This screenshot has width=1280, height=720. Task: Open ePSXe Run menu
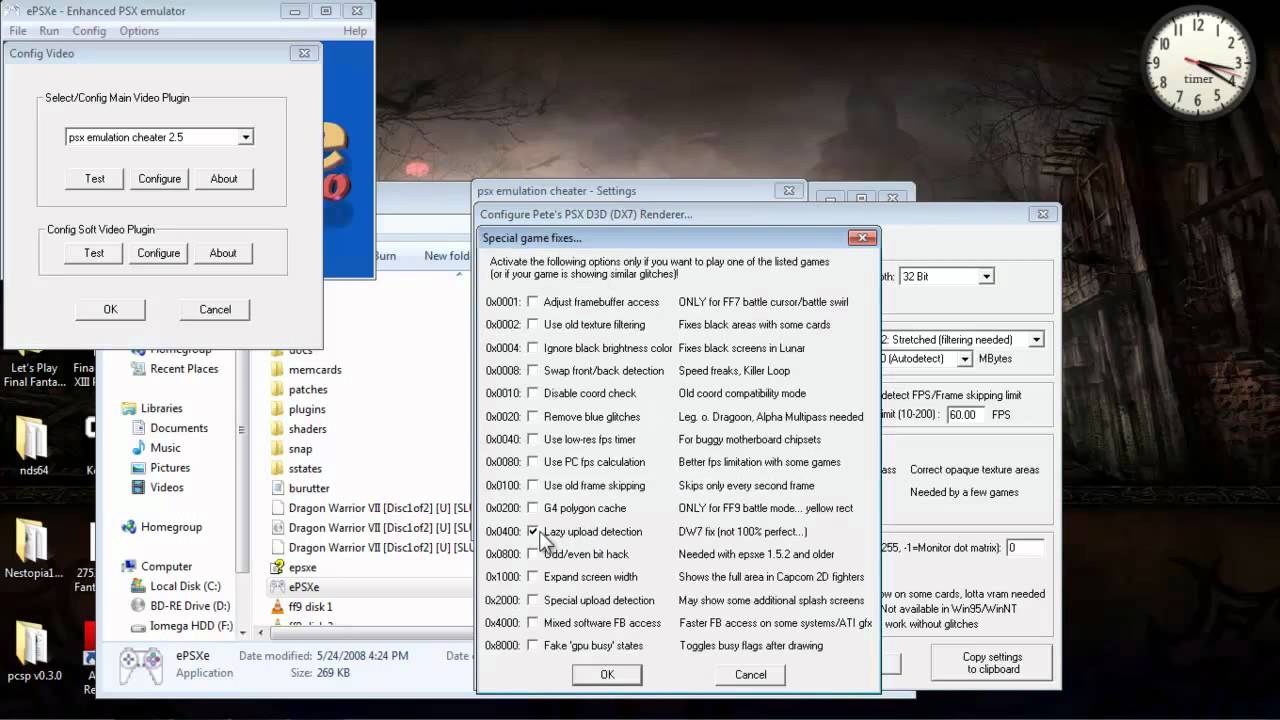(49, 31)
